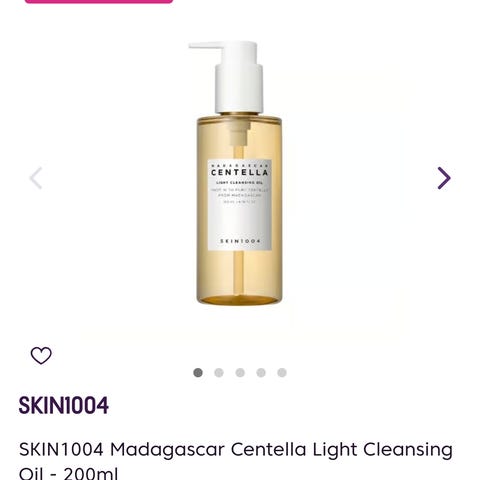This screenshot has width=480, height=480.
Task: Go to previous image with left chevron
Action: pos(36,178)
